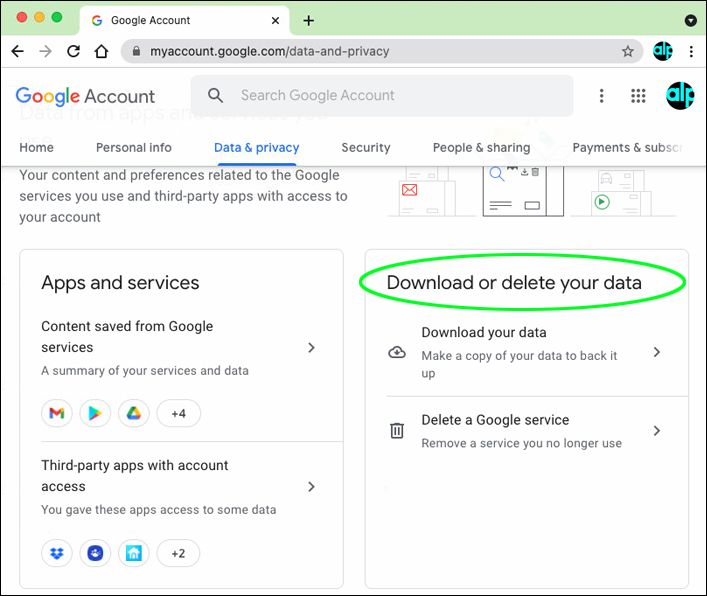Switch to the Security tab

[x=366, y=147]
